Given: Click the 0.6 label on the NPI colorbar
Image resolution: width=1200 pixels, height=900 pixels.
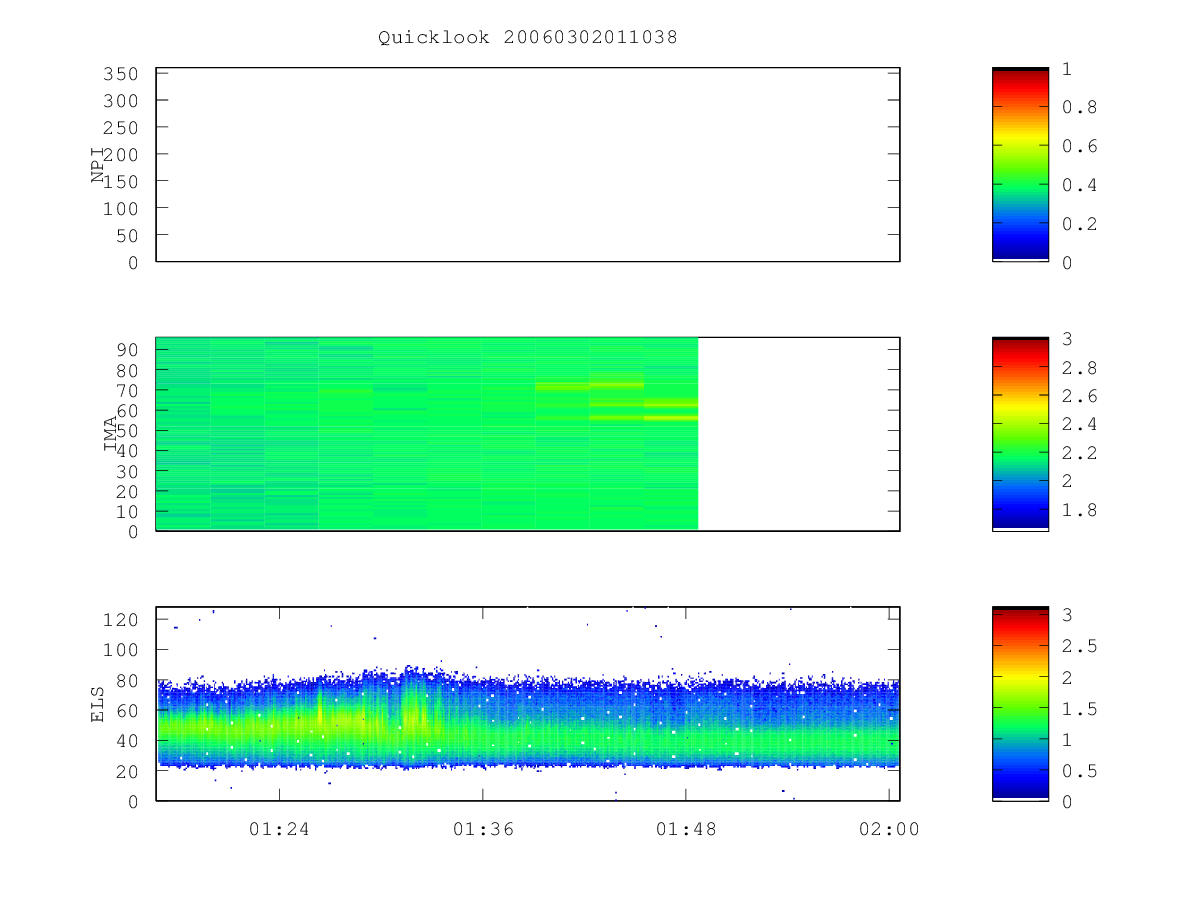Looking at the screenshot, I should (x=1078, y=146).
